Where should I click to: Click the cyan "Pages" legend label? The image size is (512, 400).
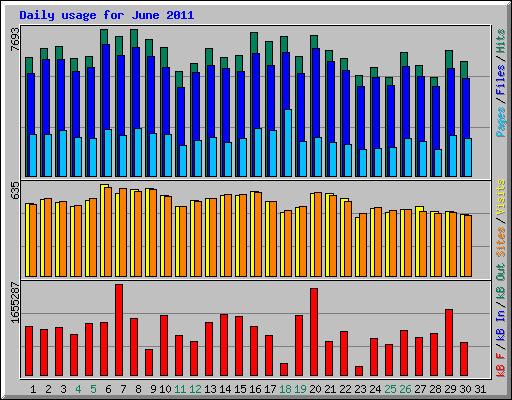coord(501,122)
